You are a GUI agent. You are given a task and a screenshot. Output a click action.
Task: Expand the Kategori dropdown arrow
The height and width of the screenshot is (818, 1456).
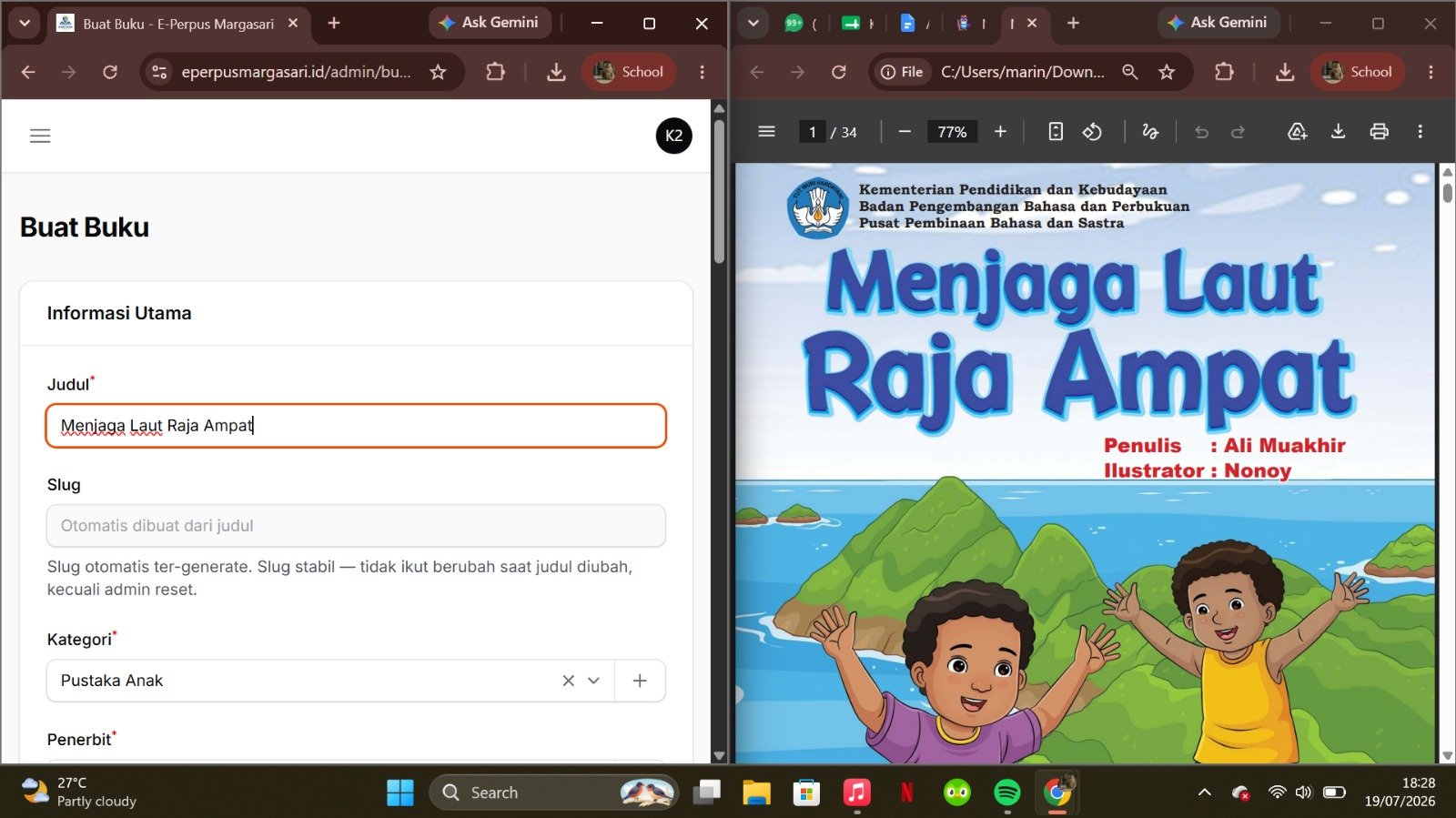click(594, 681)
